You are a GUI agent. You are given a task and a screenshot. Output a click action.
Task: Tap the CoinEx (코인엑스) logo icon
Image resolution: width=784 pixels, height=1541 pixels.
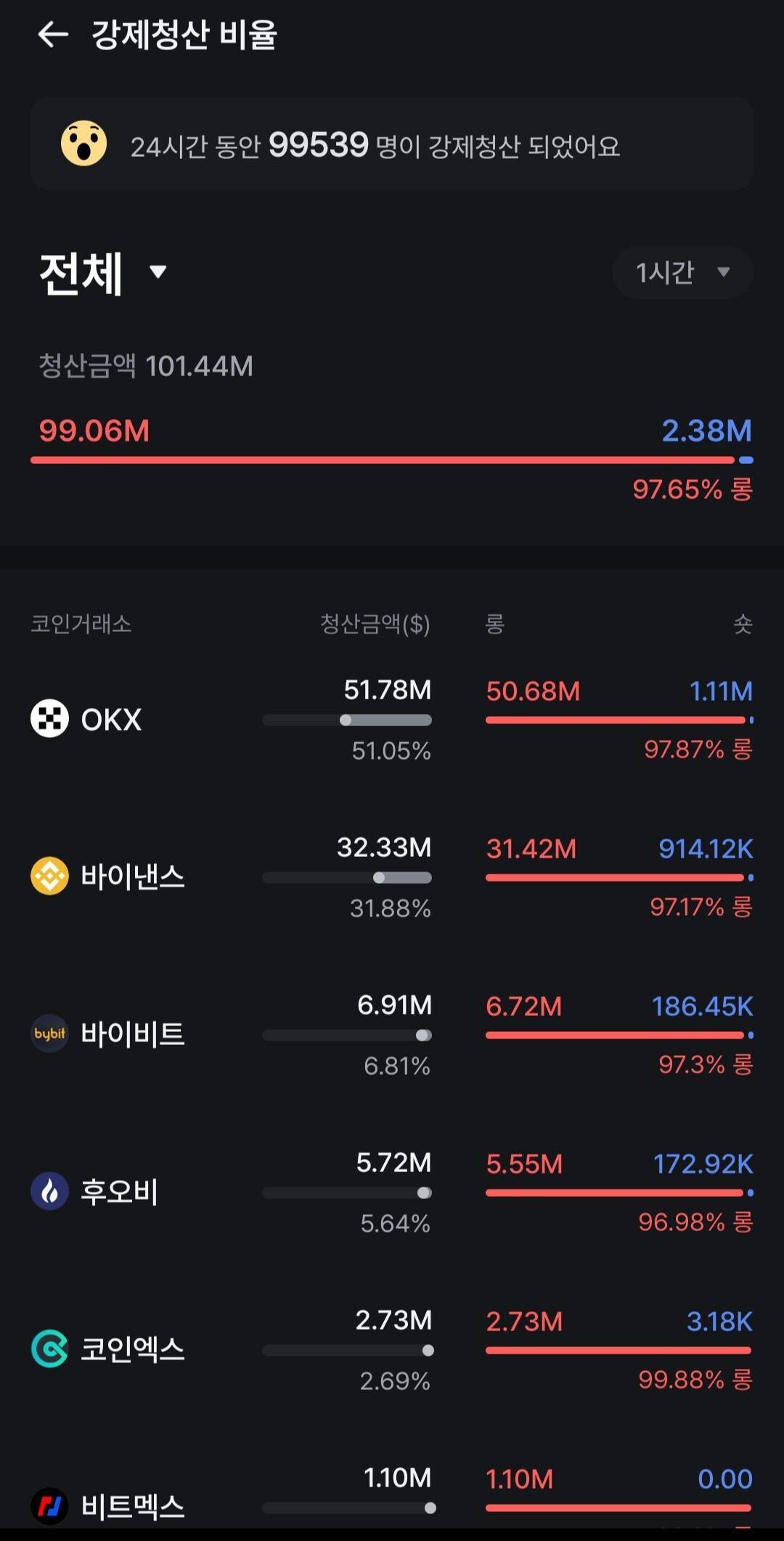(x=49, y=1349)
